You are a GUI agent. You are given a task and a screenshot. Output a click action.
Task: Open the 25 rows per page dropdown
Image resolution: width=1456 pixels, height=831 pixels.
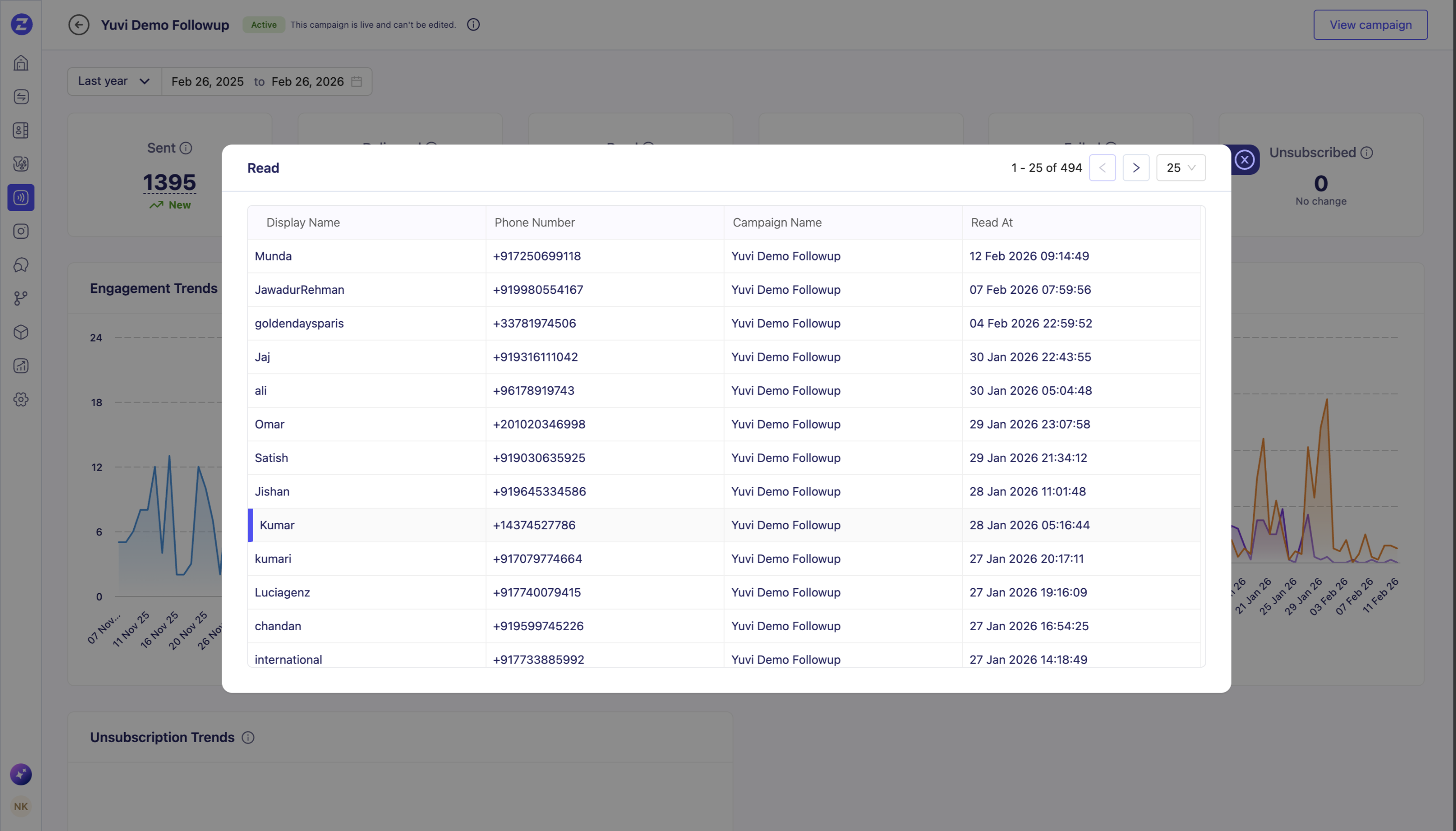click(1180, 168)
